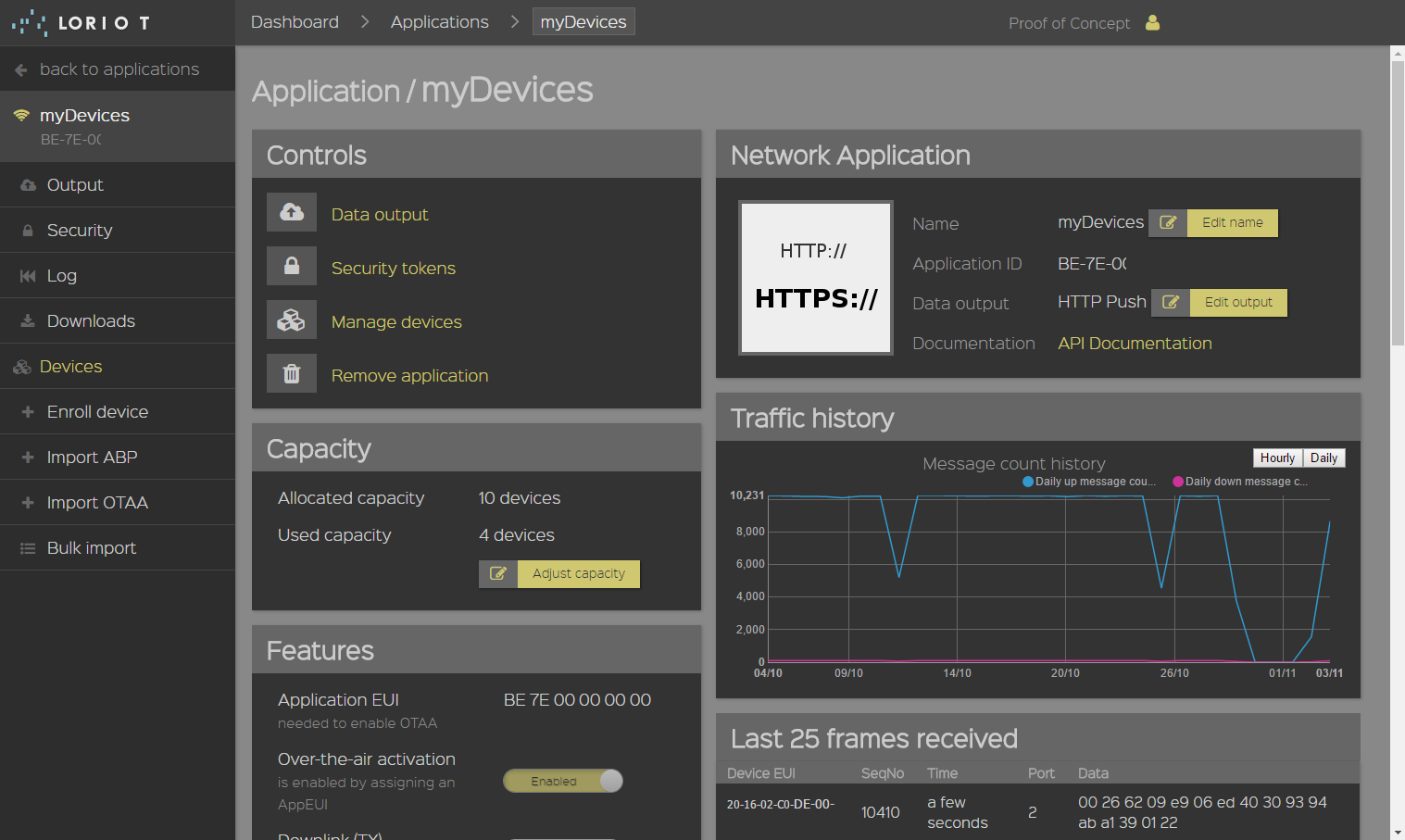1405x840 pixels.
Task: Click the Adjust capacity button
Action: [579, 573]
